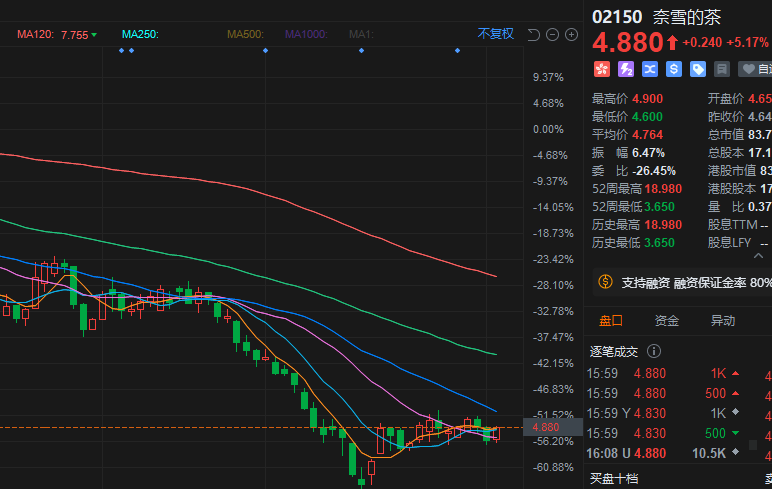Click the 委比 -26.45% value
772x489 pixels.
(654, 171)
